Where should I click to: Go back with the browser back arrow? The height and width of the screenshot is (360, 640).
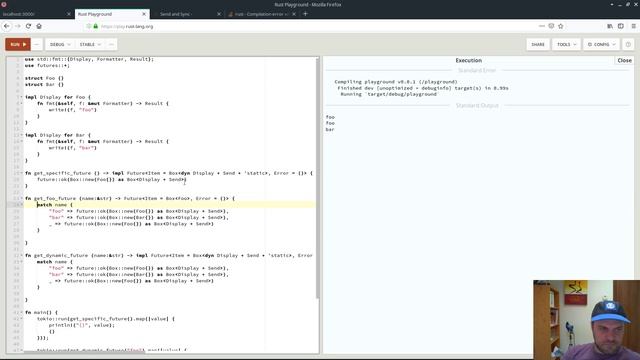coord(7,26)
